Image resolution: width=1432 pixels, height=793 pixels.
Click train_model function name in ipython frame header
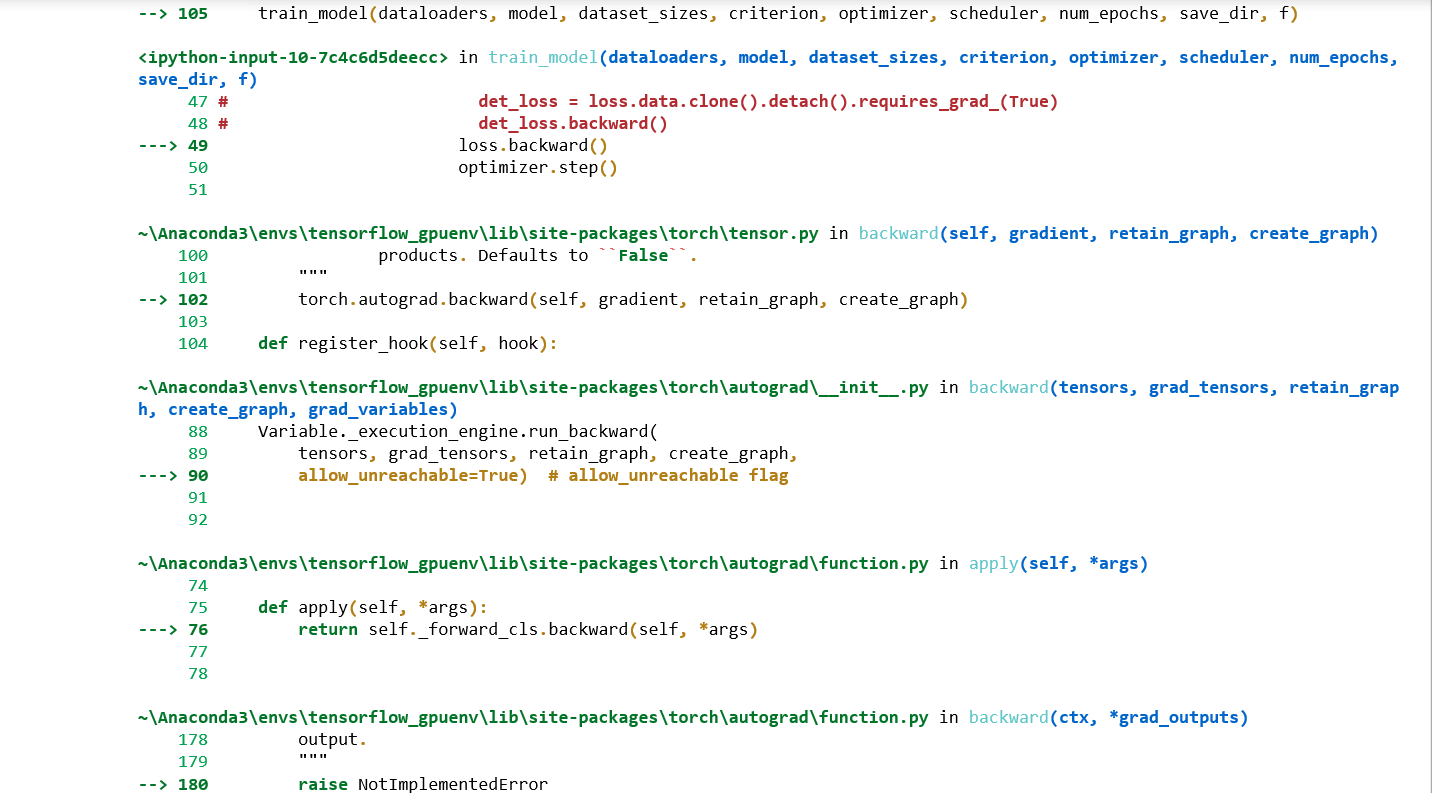543,57
